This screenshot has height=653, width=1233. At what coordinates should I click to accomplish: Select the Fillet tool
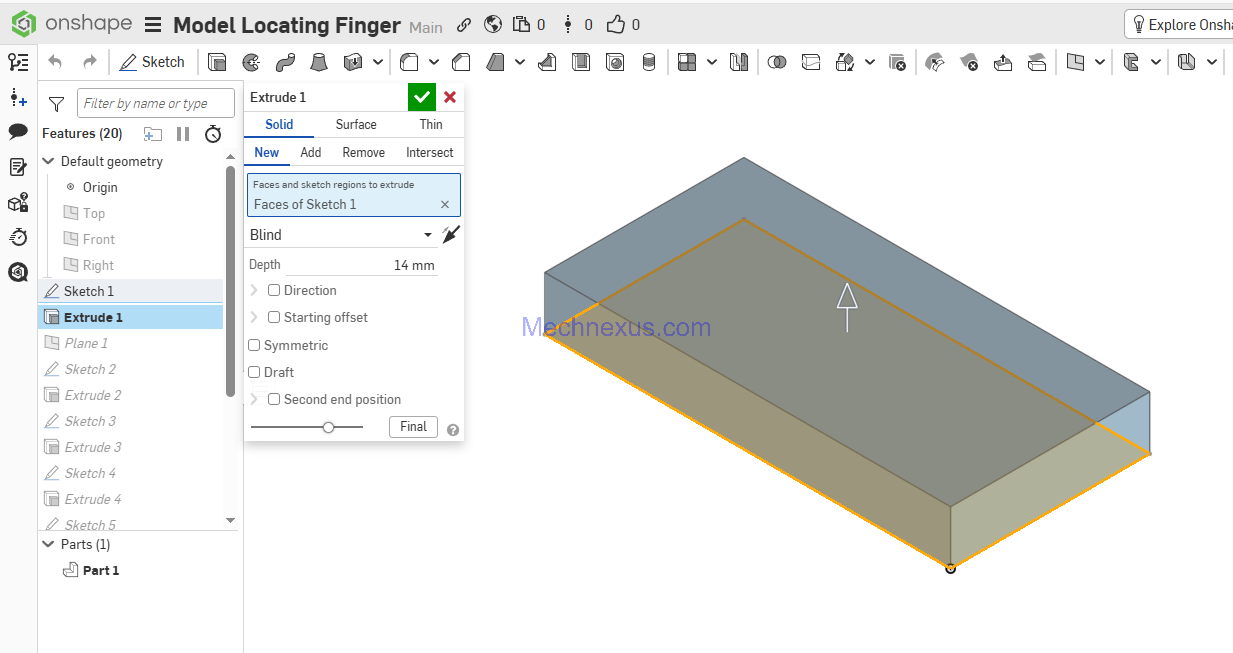point(409,62)
